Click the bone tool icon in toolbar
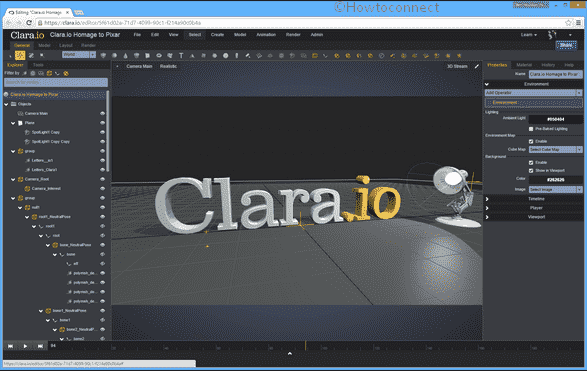 [325, 55]
